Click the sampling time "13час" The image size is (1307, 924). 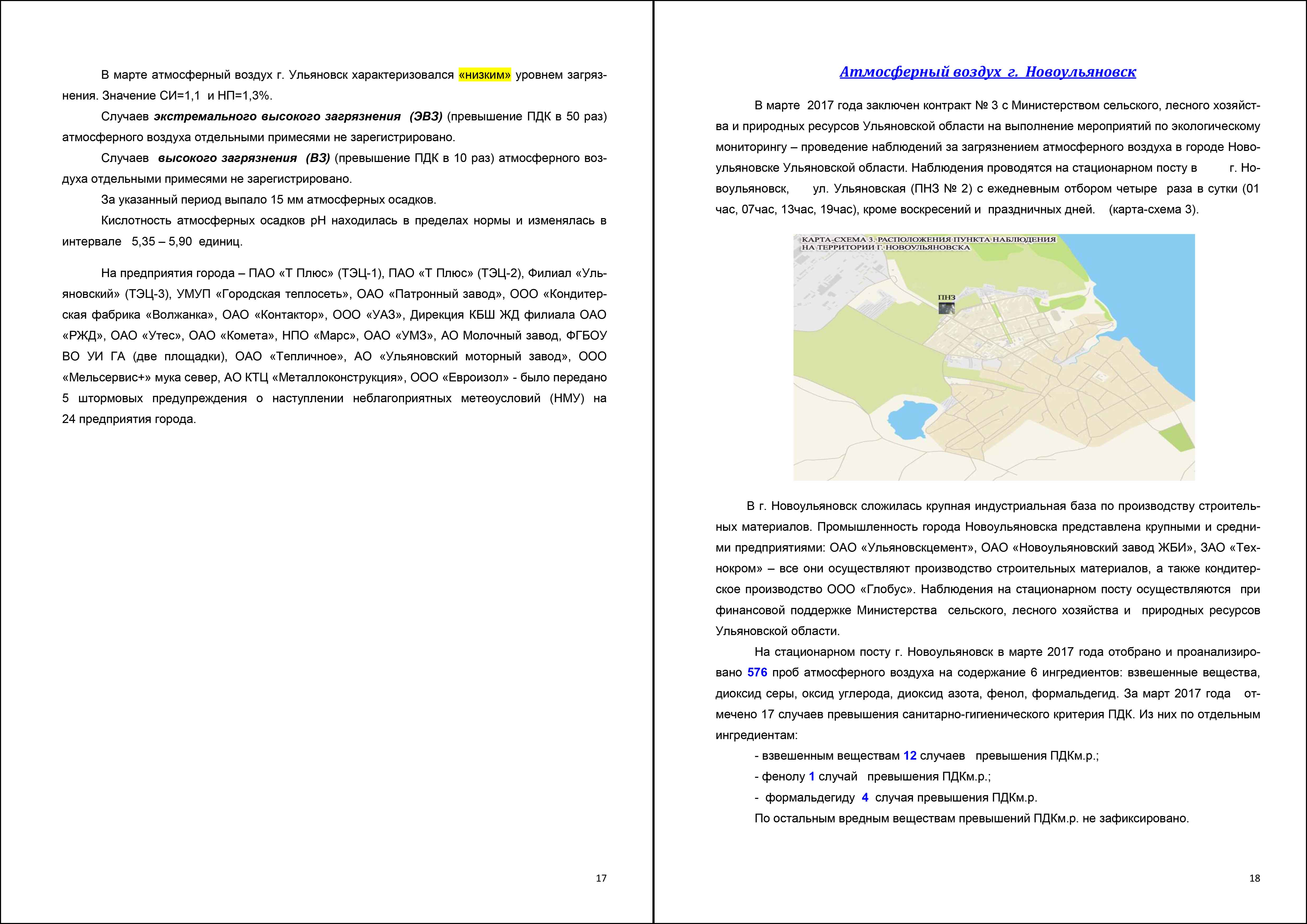coord(798,209)
